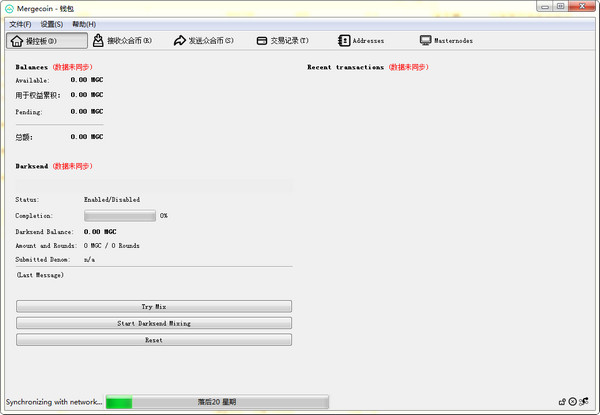
Task: Click the Try Mix button
Action: (x=154, y=306)
